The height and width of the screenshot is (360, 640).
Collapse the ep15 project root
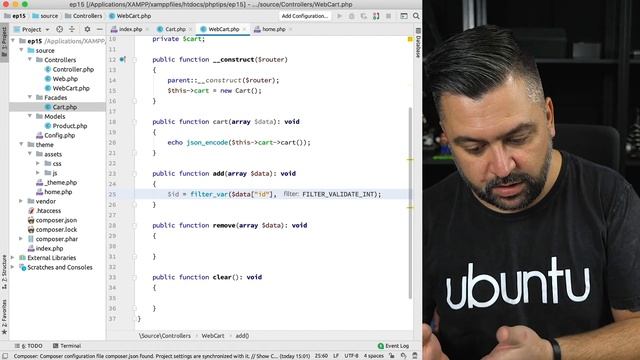(13, 41)
